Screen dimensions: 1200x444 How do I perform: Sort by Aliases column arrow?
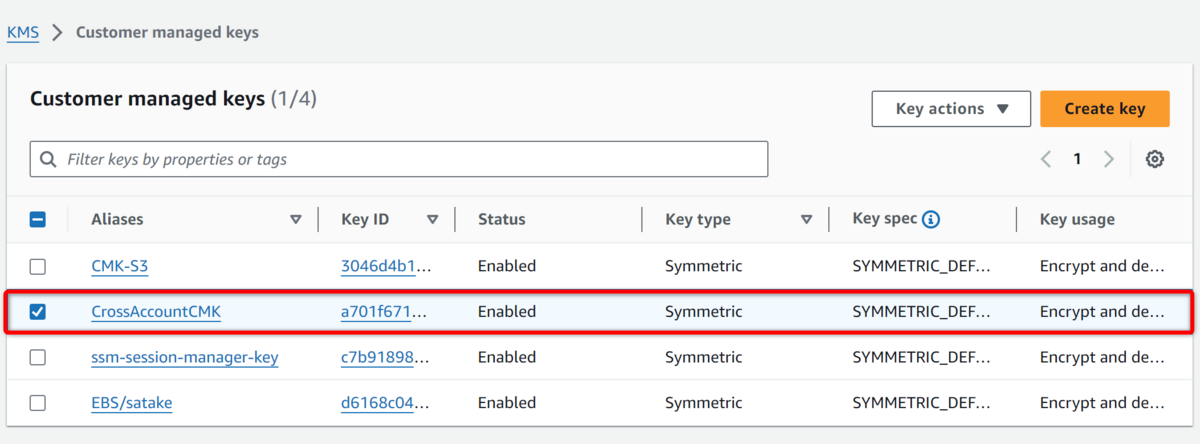click(x=296, y=220)
